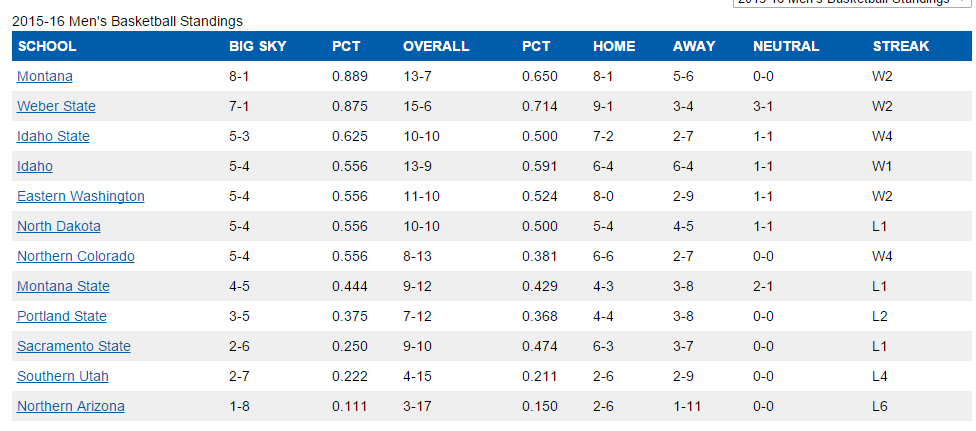Click the SCHOOL column header
The height and width of the screenshot is (431, 976).
click(x=47, y=46)
